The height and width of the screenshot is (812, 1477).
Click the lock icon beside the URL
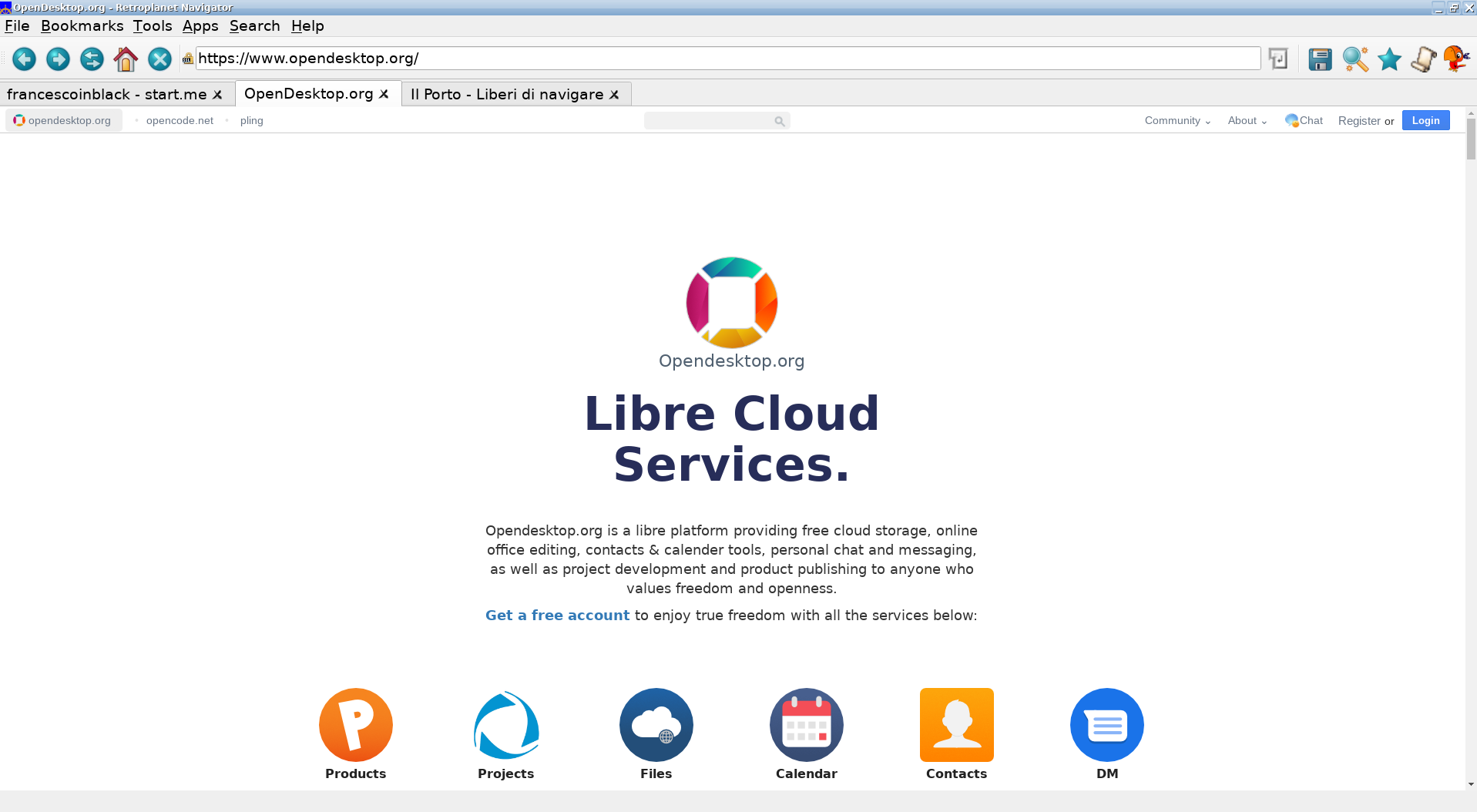(187, 59)
